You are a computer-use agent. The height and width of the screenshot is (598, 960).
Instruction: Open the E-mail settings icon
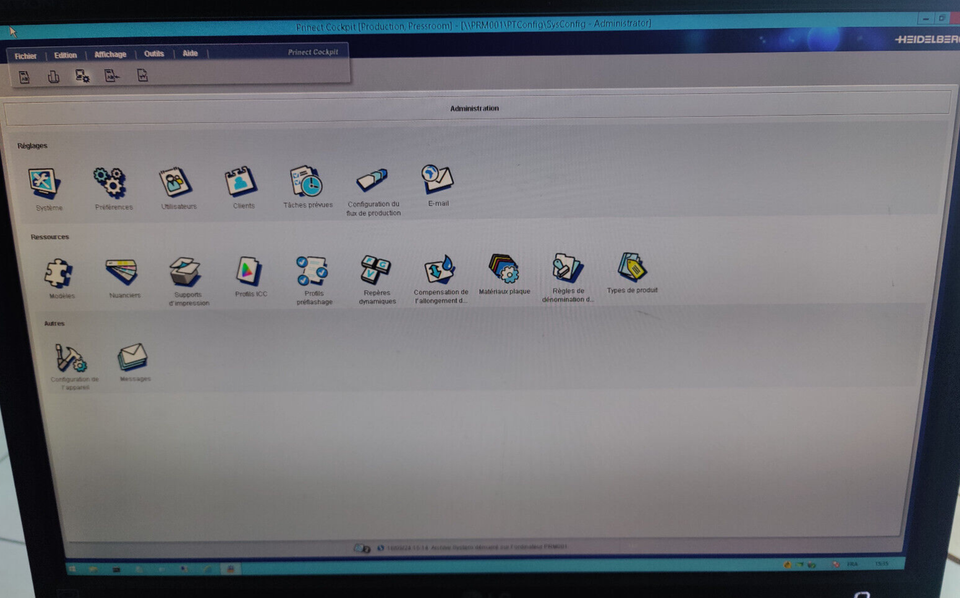(x=437, y=179)
